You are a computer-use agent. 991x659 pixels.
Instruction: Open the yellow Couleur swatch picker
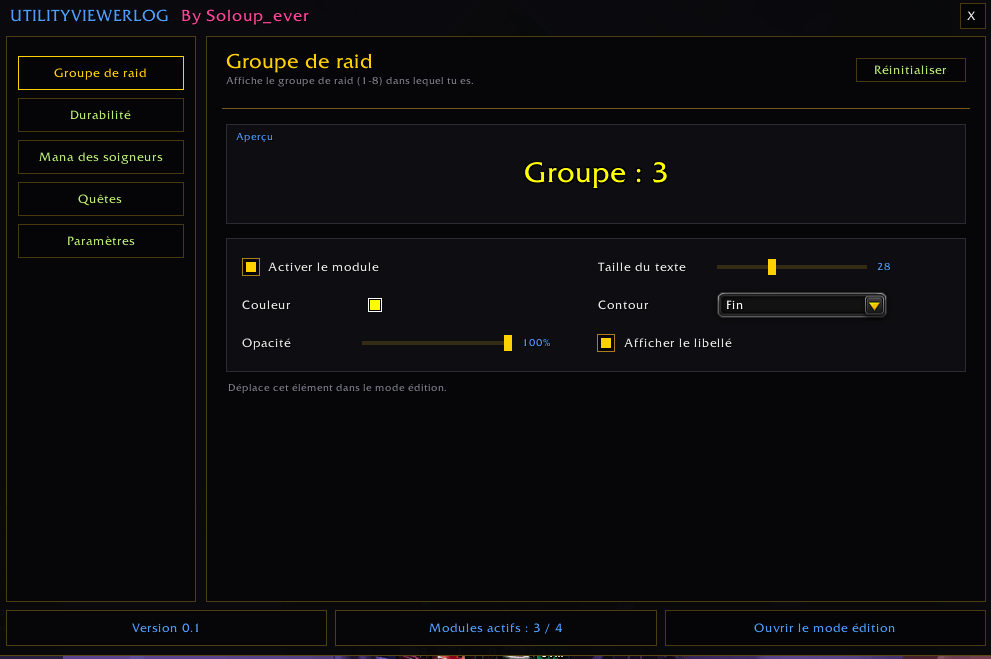[x=375, y=305]
